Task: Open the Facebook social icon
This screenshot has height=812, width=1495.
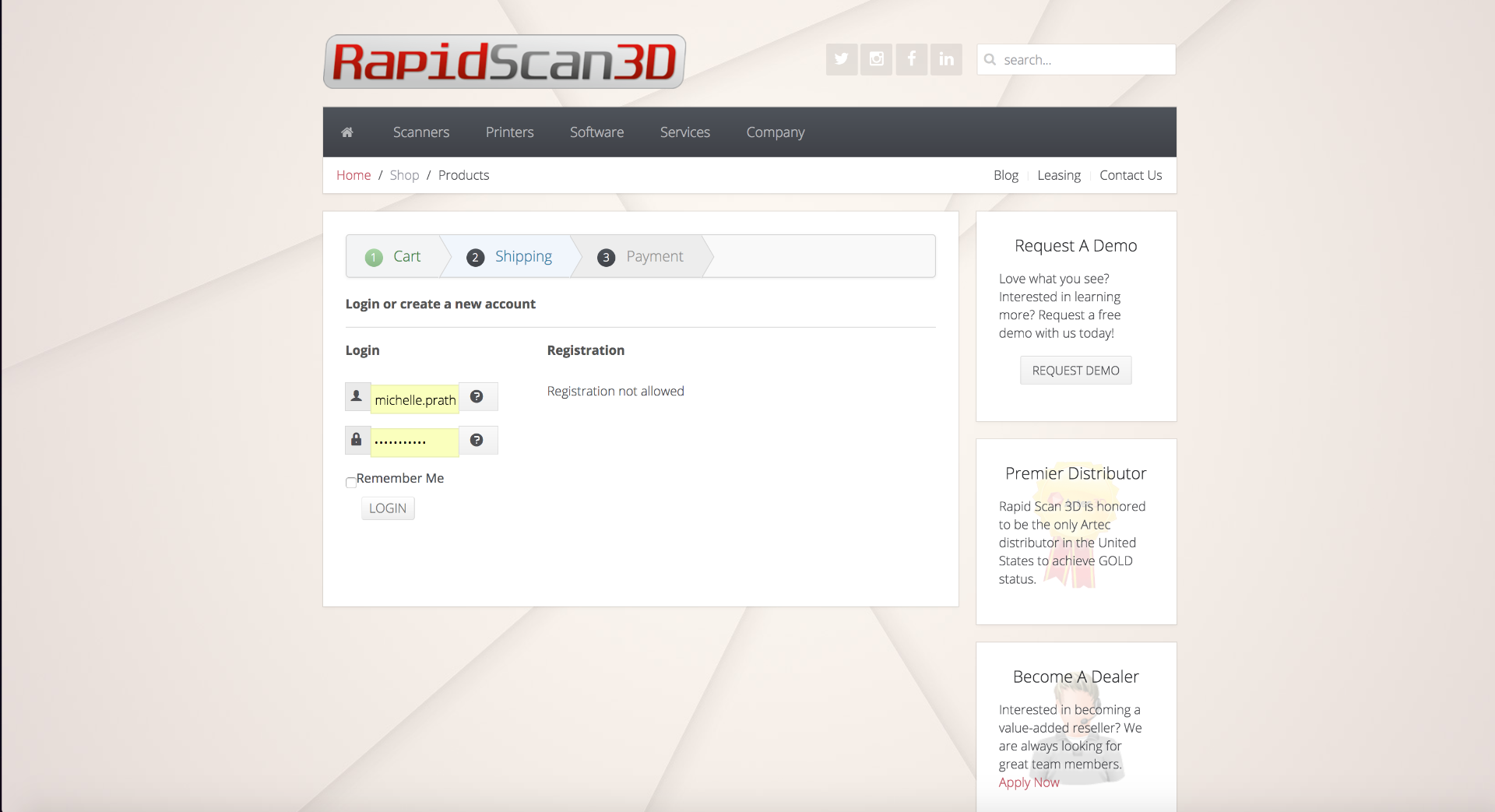Action: [912, 59]
